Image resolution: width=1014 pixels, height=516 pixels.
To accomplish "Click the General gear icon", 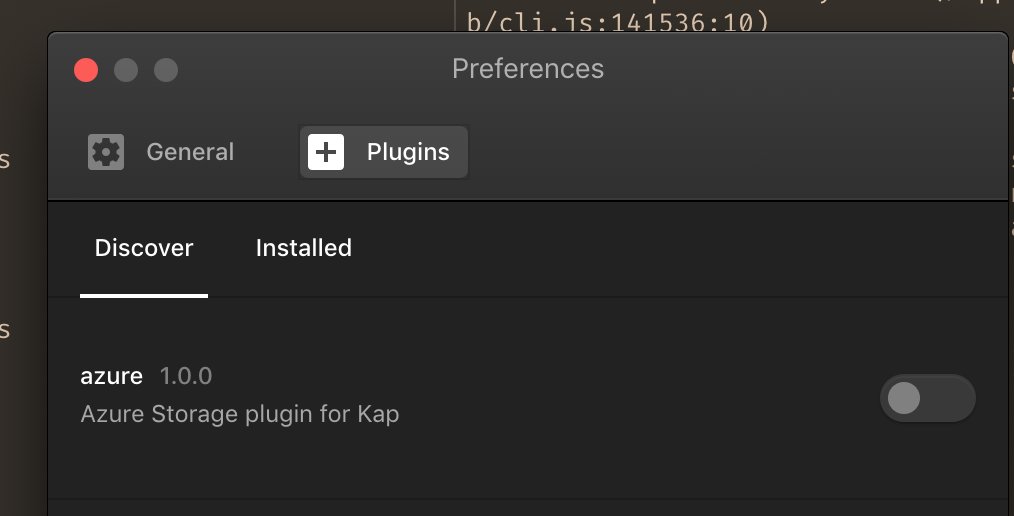I will [x=105, y=152].
